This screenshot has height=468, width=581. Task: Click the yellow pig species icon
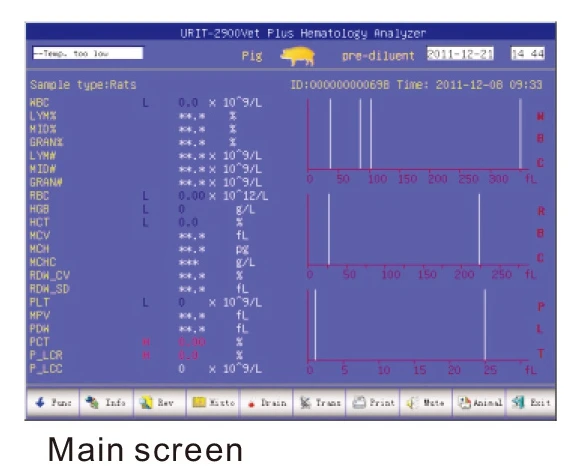point(298,56)
